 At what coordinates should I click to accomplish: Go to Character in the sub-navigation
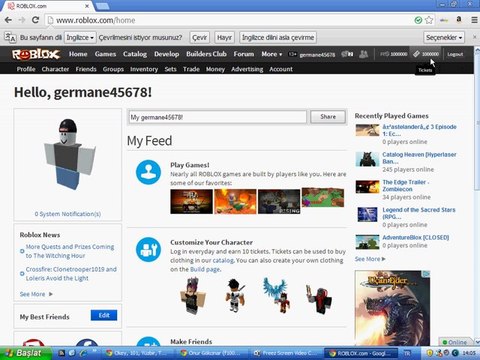[x=55, y=69]
